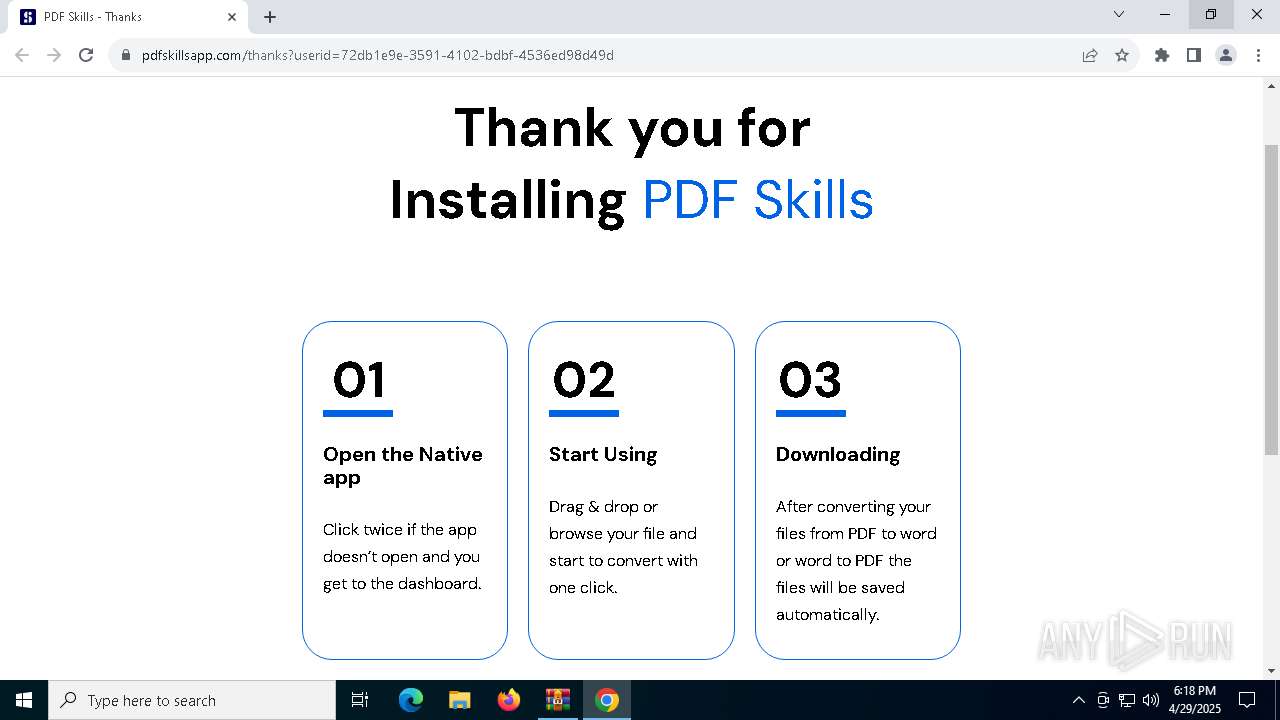Open the clock showing 6:18 PM
Image resolution: width=1280 pixels, height=720 pixels.
(x=1195, y=700)
